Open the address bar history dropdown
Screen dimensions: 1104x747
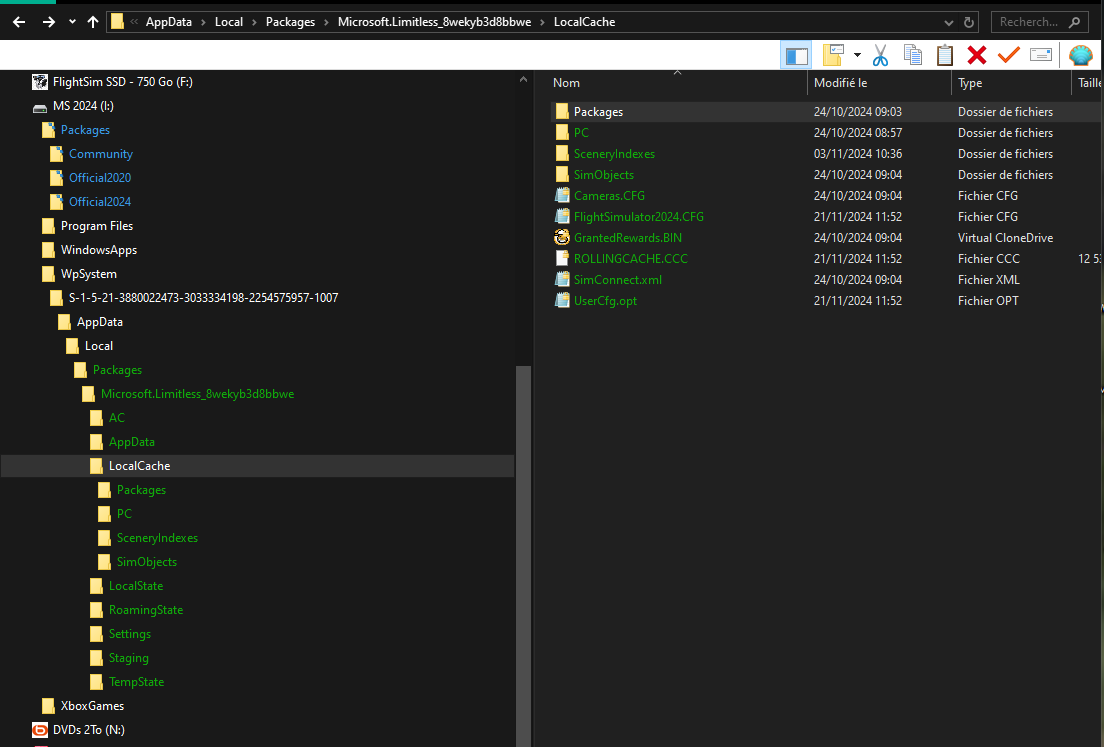pyautogui.click(x=948, y=23)
